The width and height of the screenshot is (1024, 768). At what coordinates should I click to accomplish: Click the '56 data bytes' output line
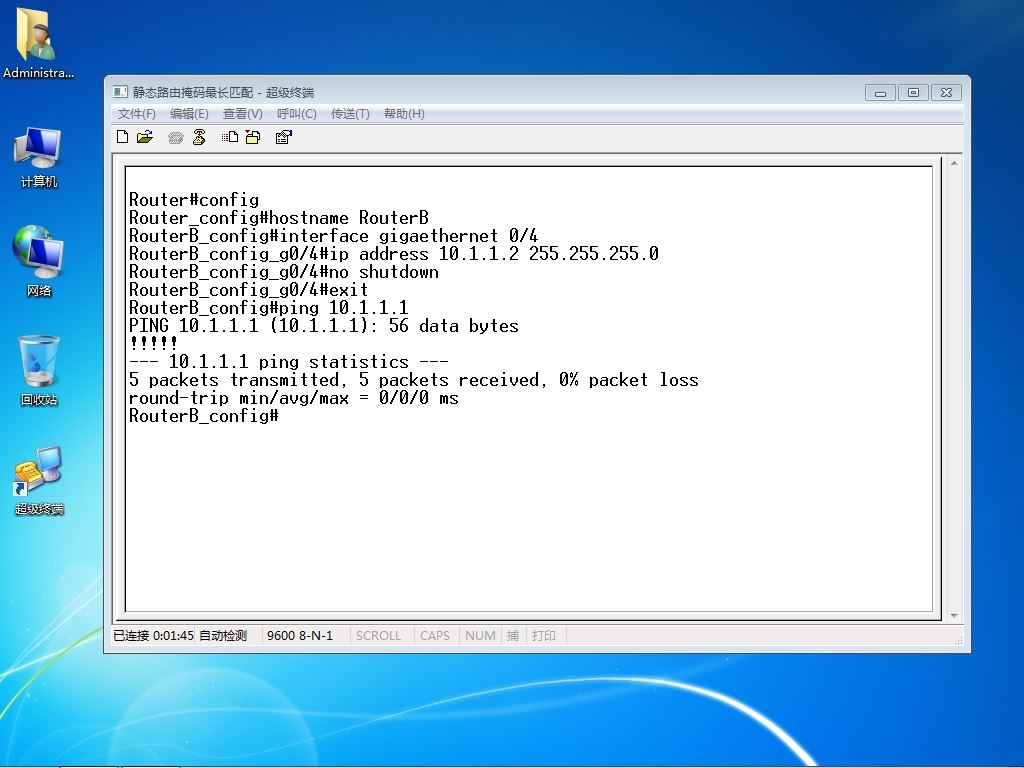click(x=324, y=326)
